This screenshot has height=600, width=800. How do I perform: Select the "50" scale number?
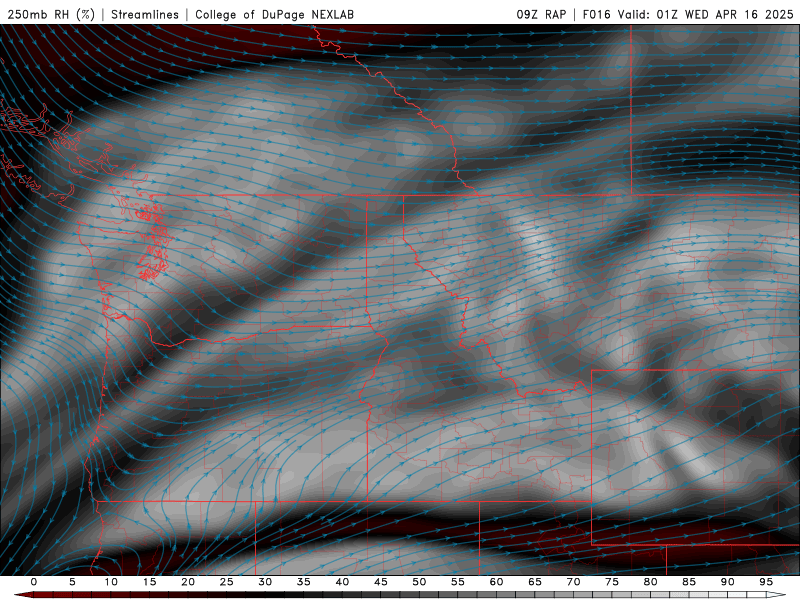click(419, 582)
